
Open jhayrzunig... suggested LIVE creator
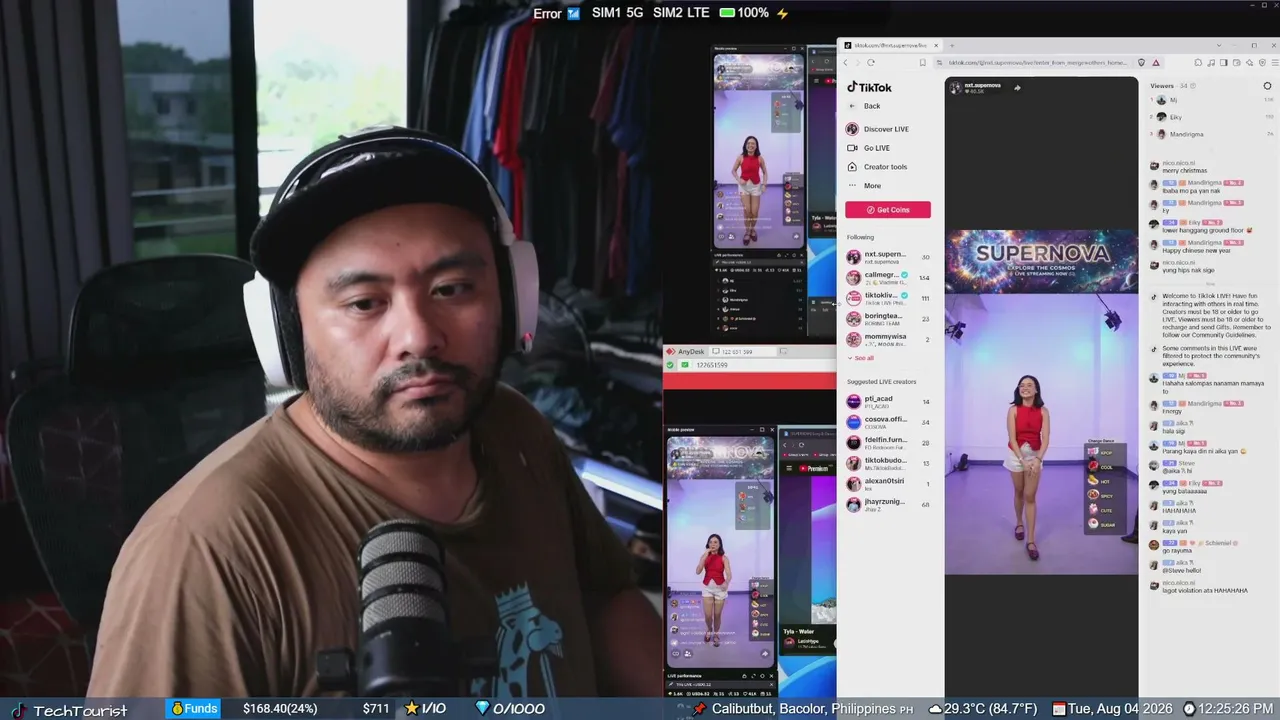tap(888, 504)
